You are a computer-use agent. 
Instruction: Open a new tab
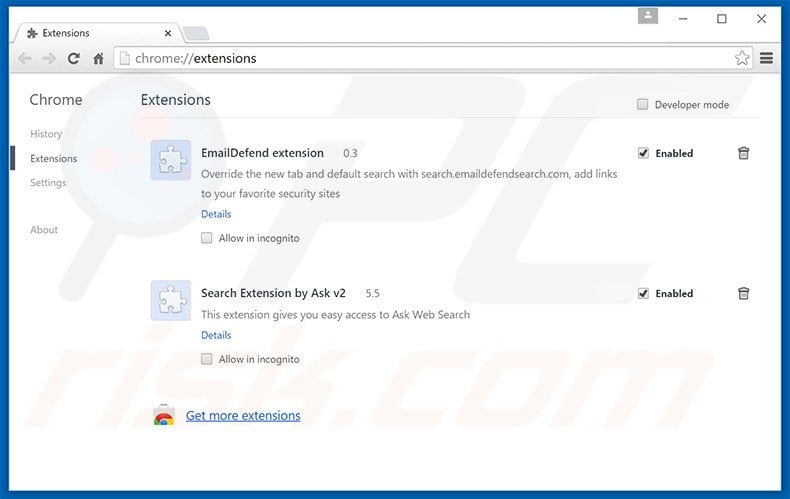click(195, 34)
